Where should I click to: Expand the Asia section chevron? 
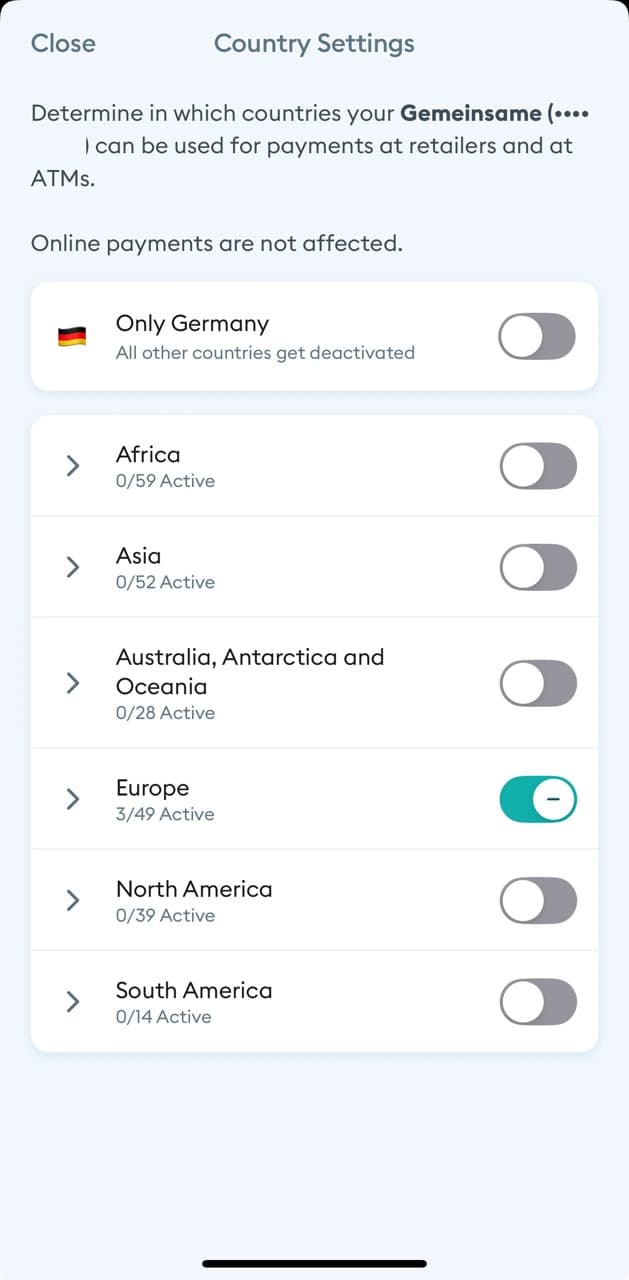click(71, 567)
